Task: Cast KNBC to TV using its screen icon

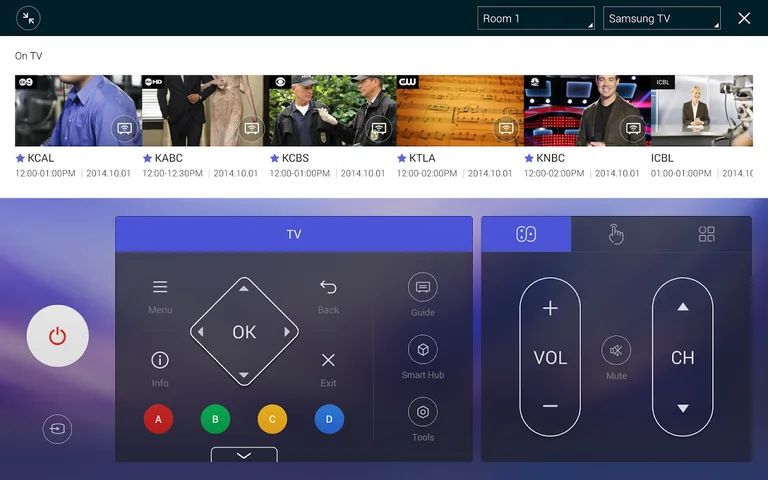Action: click(x=633, y=129)
